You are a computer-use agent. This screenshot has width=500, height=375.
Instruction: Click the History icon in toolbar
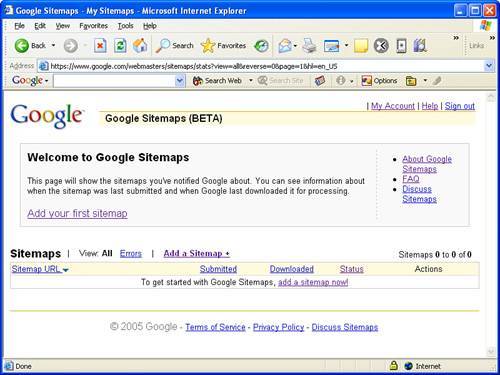[261, 46]
